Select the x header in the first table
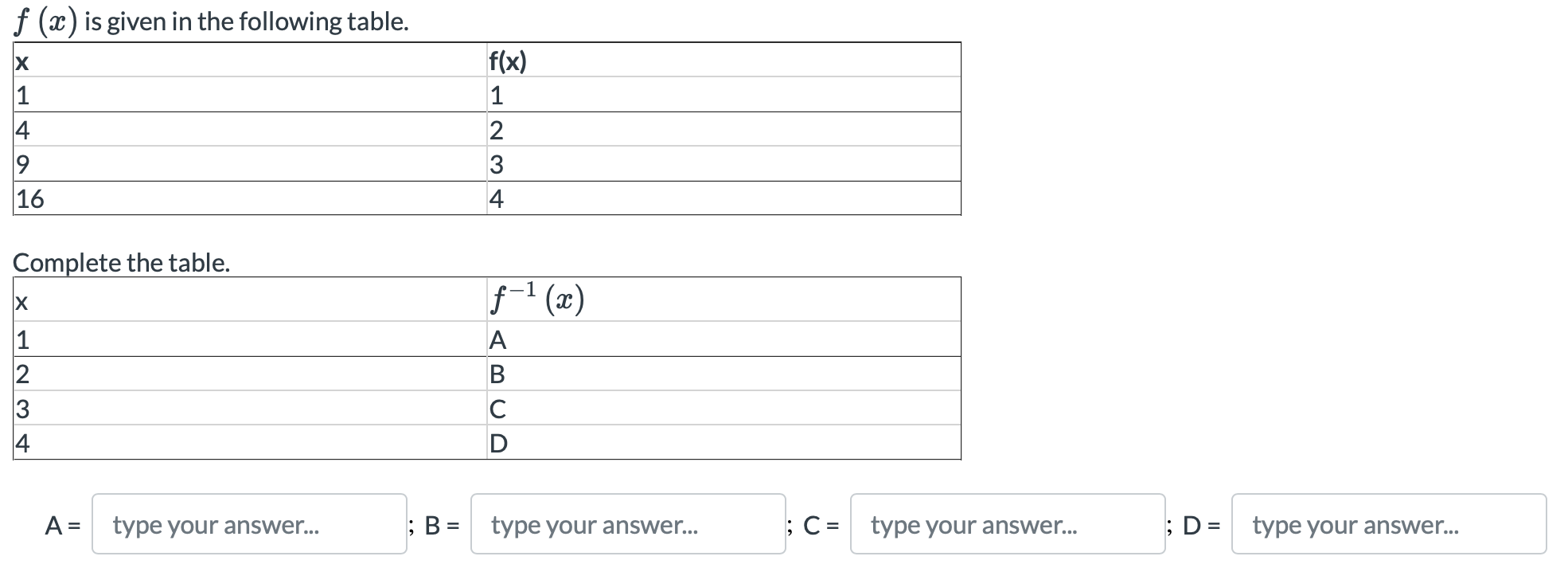 (21, 60)
